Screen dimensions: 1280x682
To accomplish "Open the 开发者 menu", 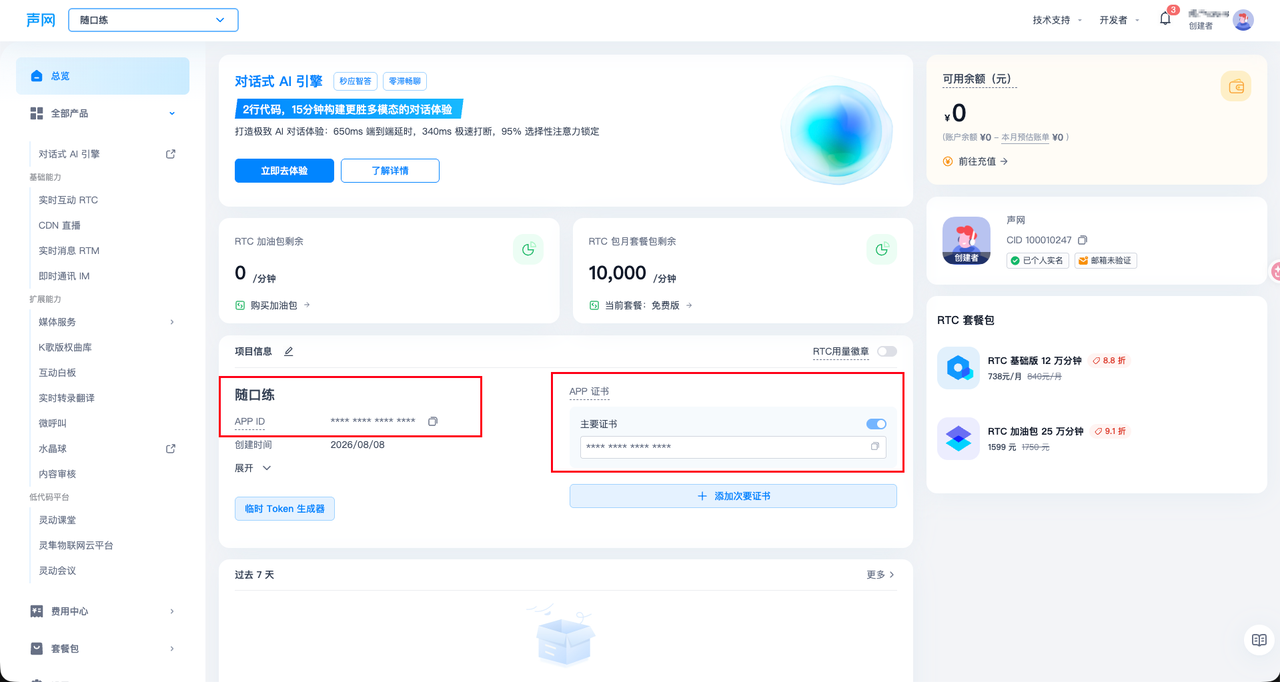I will tap(1119, 20).
